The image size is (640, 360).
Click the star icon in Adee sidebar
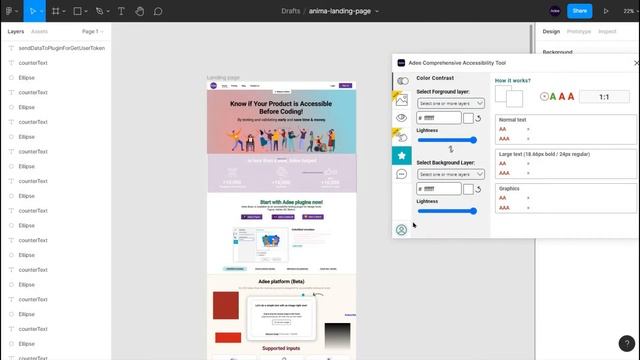coord(402,156)
